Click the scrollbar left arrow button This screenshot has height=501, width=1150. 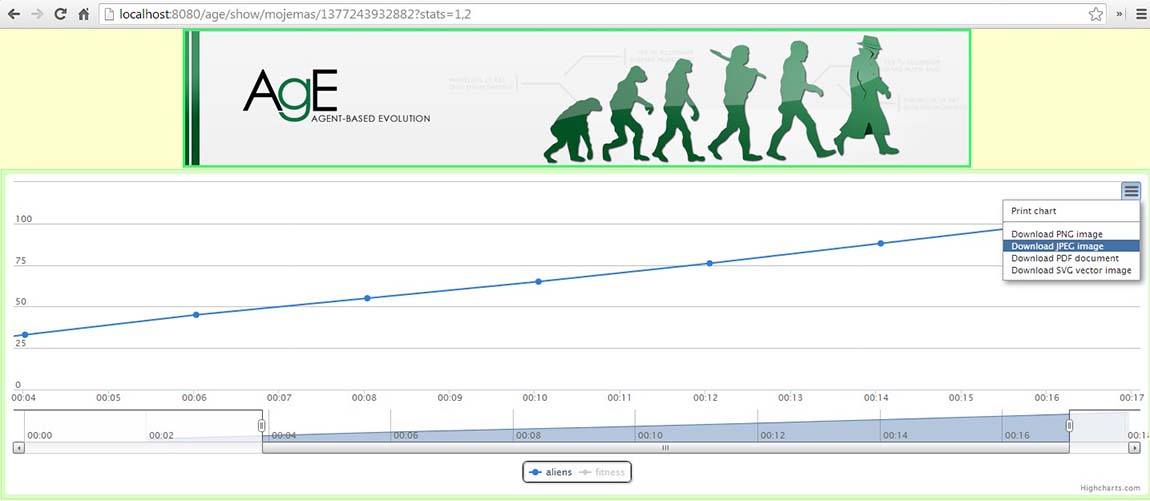click(18, 448)
